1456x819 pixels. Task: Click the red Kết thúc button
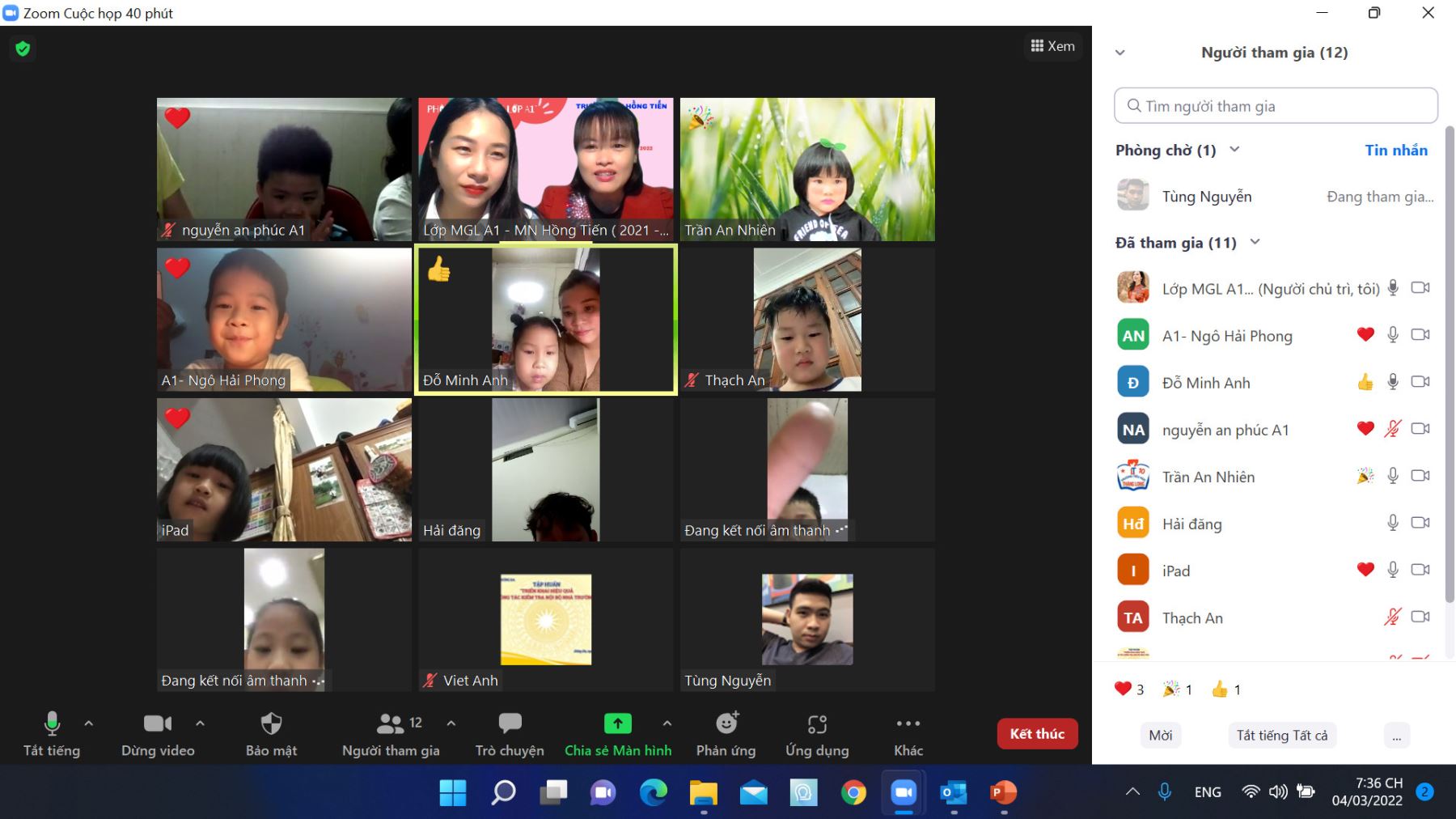click(x=1037, y=734)
